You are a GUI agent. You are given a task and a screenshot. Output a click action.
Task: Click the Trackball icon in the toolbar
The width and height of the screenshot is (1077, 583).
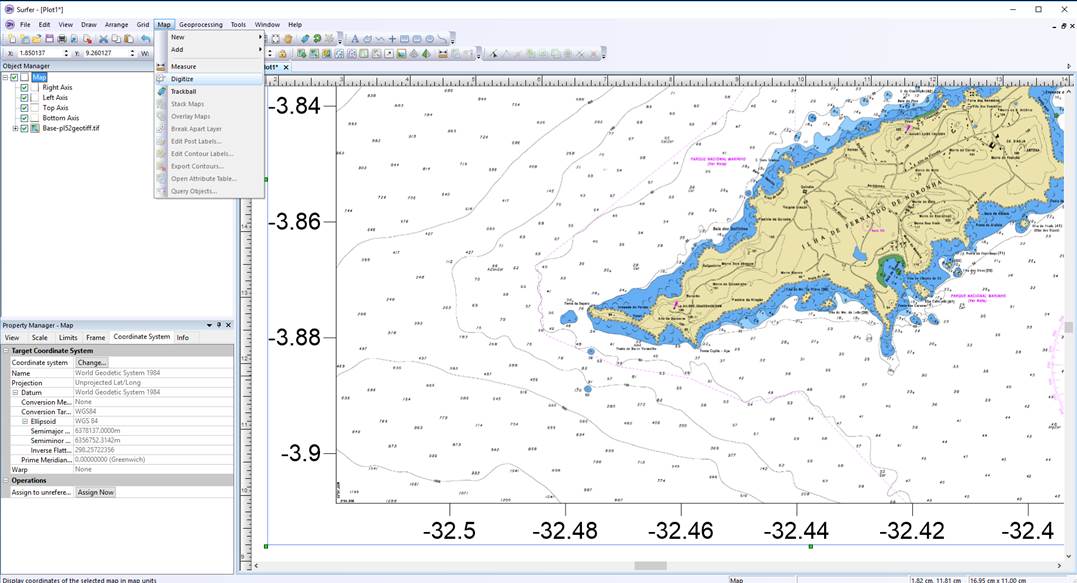(304, 39)
